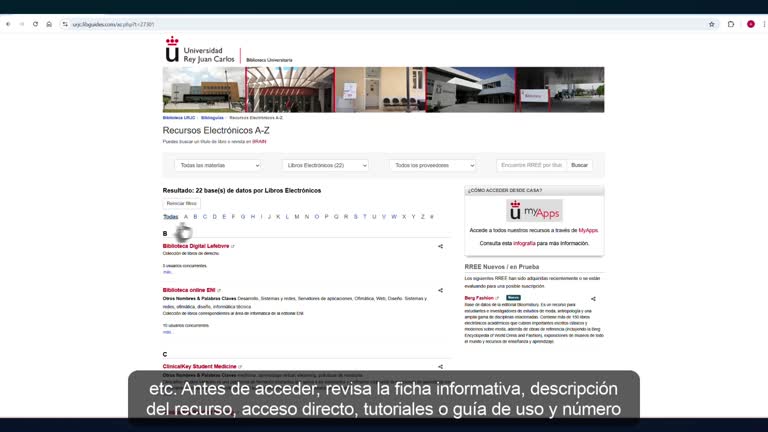Filter resources by letter E
Screen dimensions: 768x432
(x=224, y=217)
